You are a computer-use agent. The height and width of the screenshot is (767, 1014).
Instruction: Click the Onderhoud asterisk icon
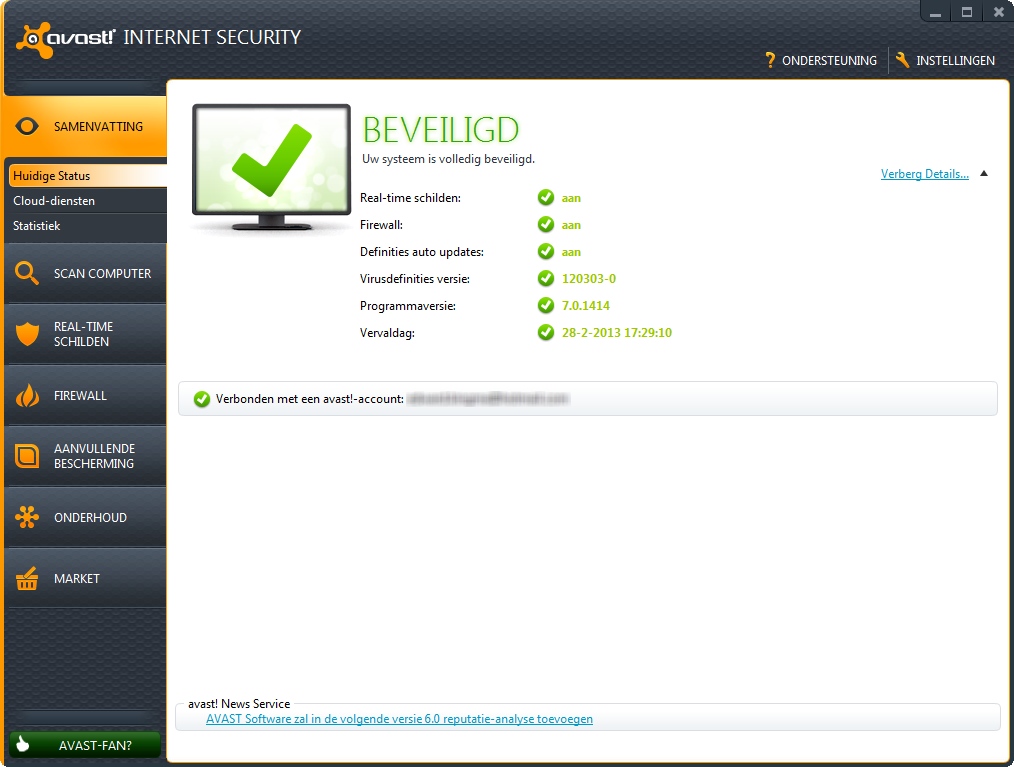pos(27,517)
